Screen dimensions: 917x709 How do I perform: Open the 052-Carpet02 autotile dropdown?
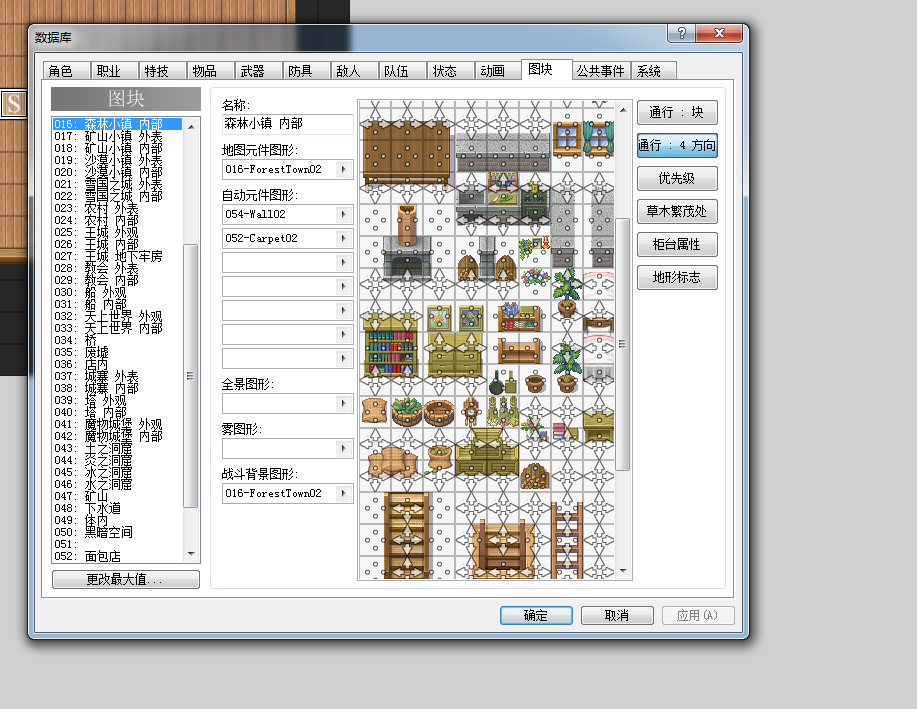[x=344, y=239]
